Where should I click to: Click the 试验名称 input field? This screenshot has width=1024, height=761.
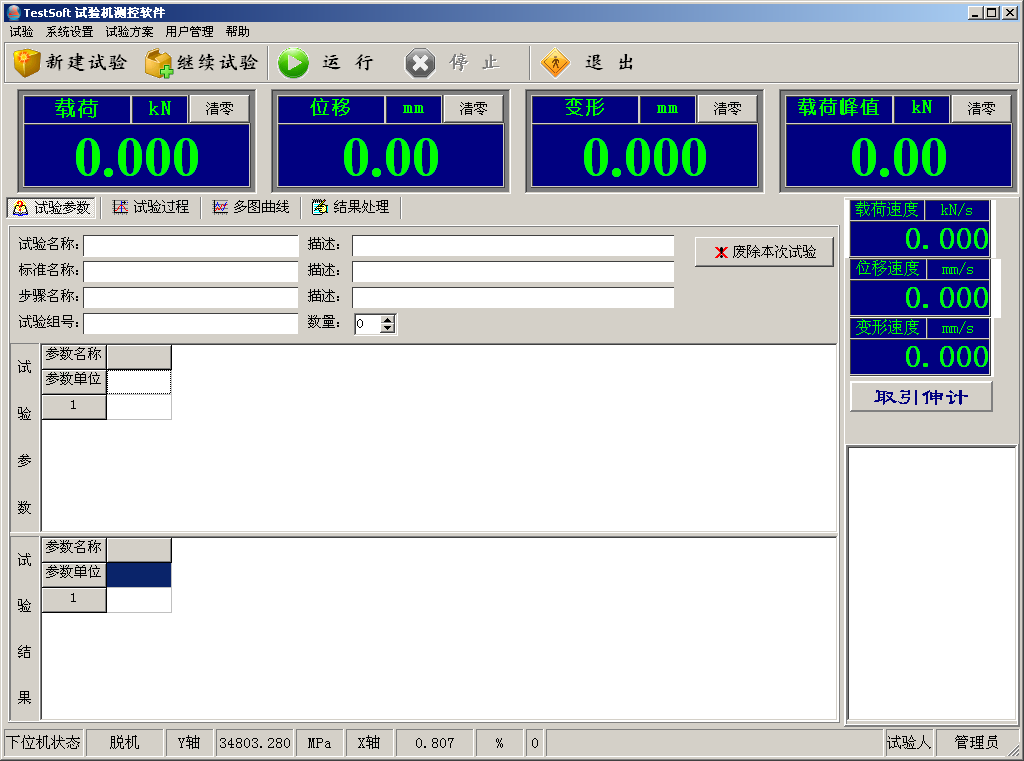coord(190,246)
